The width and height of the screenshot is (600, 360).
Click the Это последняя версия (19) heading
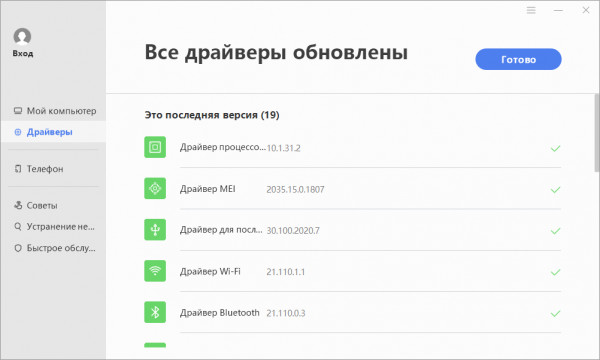212,115
